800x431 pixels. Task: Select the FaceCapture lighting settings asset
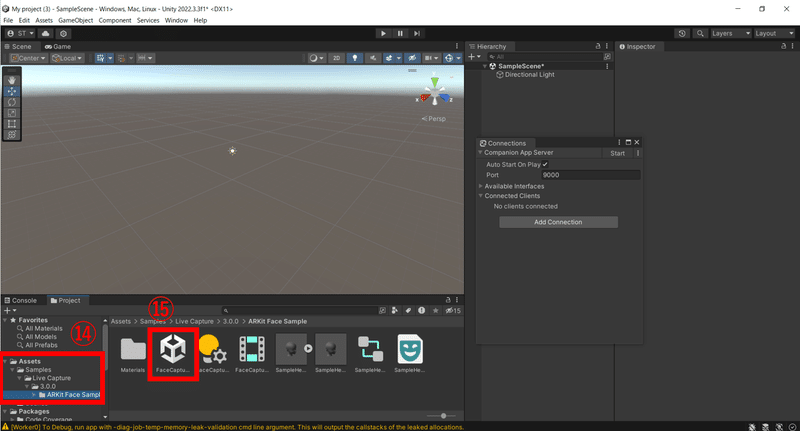213,354
